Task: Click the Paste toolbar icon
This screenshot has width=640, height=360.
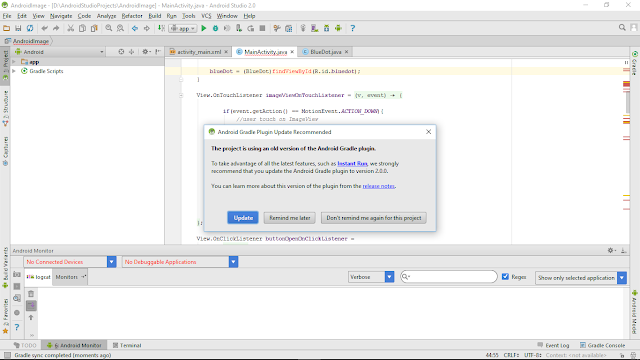Action: point(94,28)
